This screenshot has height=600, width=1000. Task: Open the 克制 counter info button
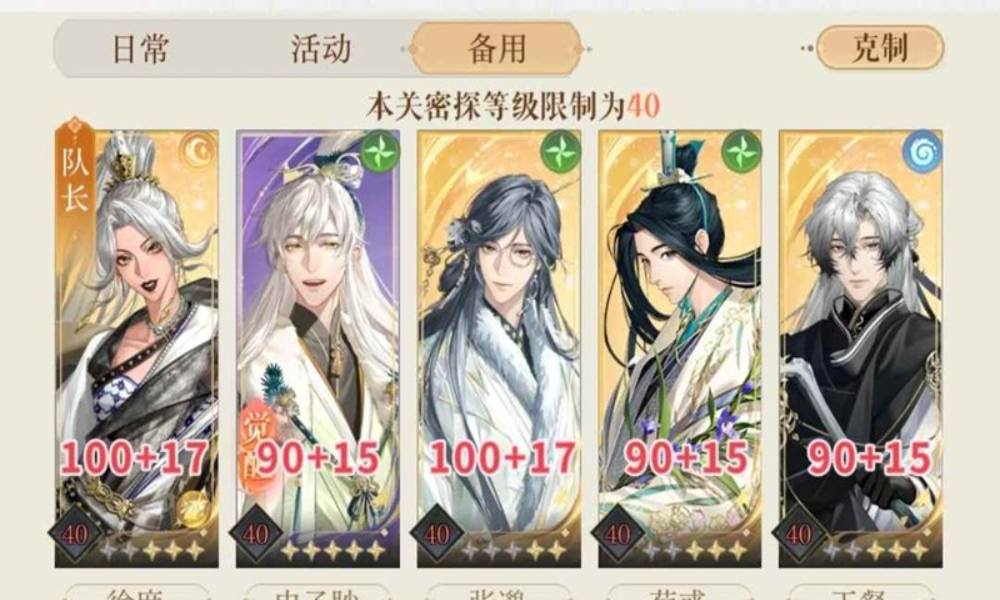[880, 47]
